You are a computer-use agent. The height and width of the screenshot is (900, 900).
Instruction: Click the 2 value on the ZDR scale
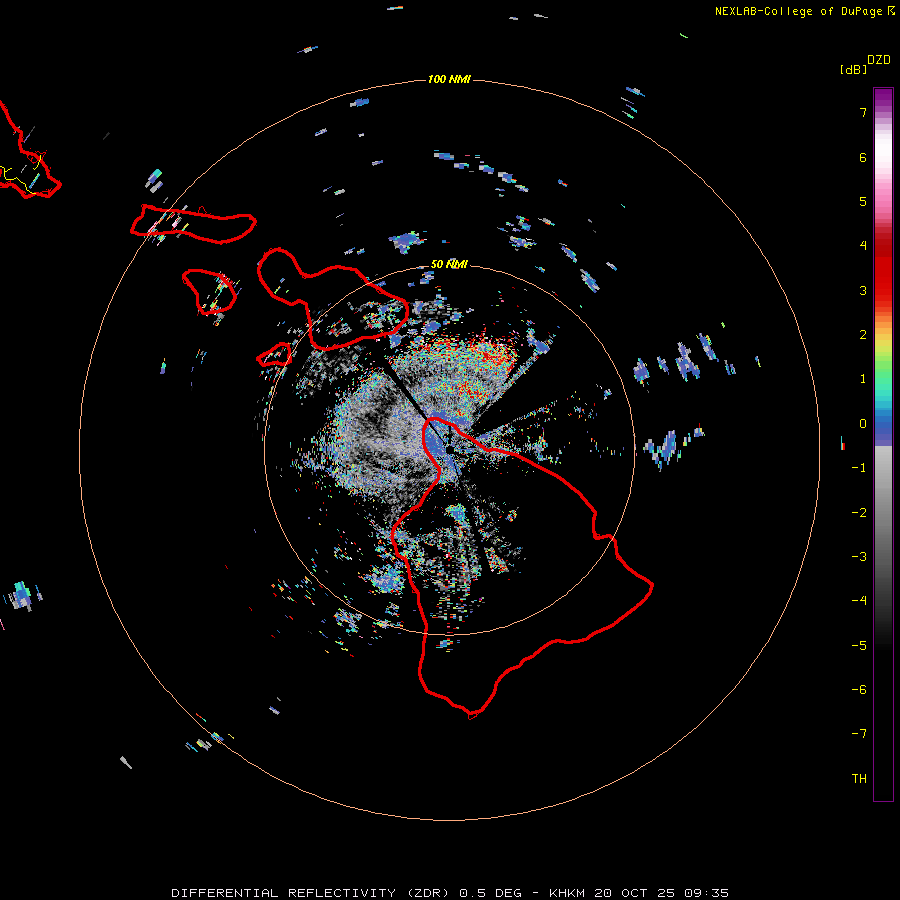point(863,335)
